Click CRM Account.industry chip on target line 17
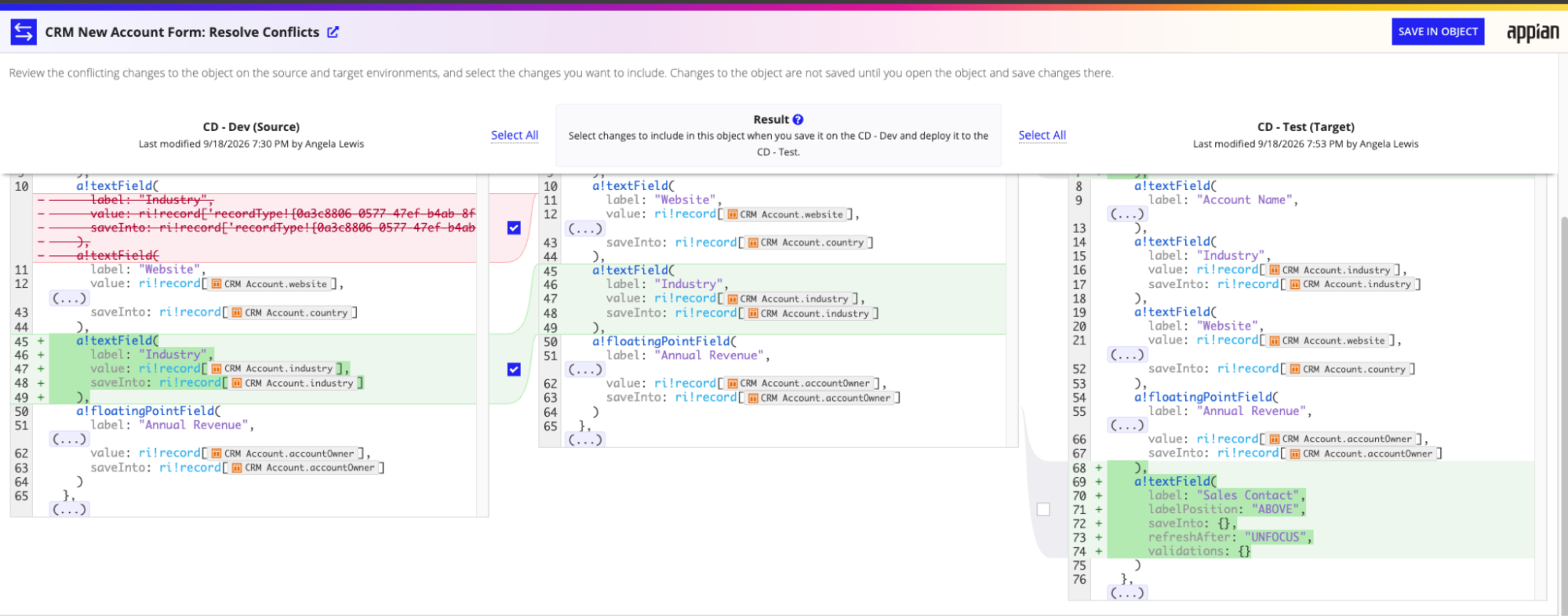This screenshot has width=1568, height=616. pos(1351,284)
